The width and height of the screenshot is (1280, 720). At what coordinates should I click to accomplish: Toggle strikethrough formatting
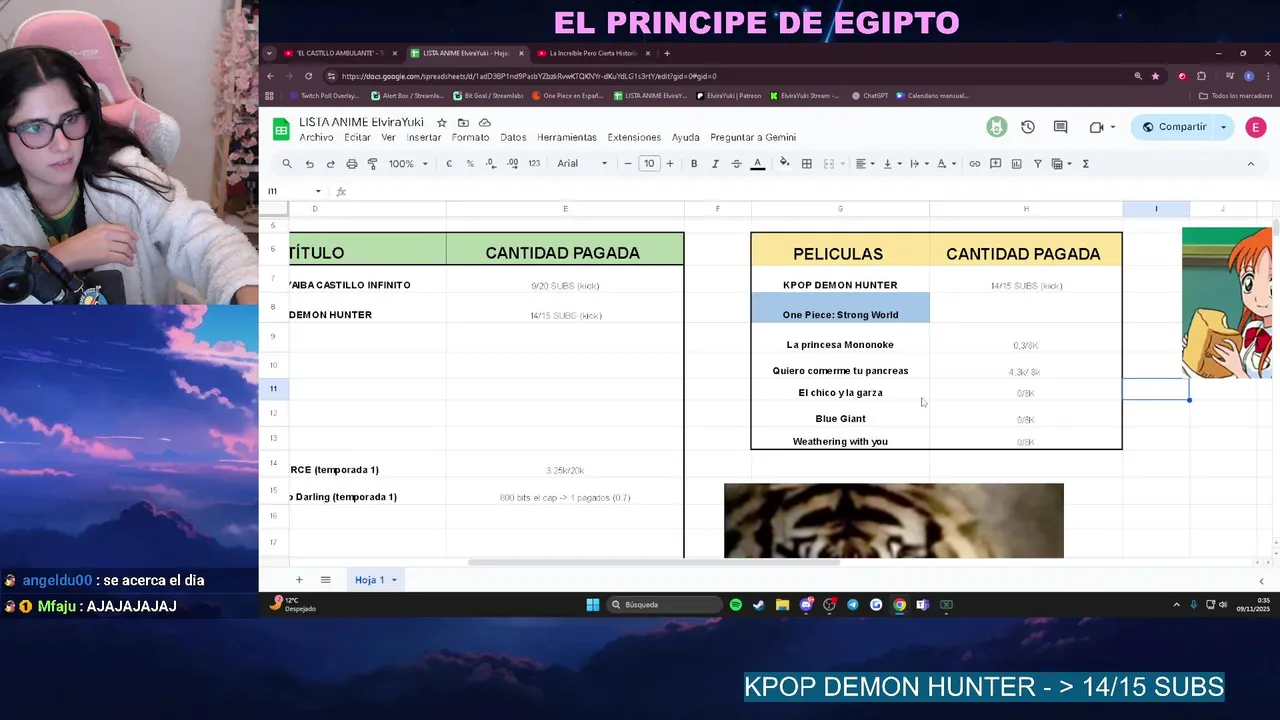click(x=736, y=164)
